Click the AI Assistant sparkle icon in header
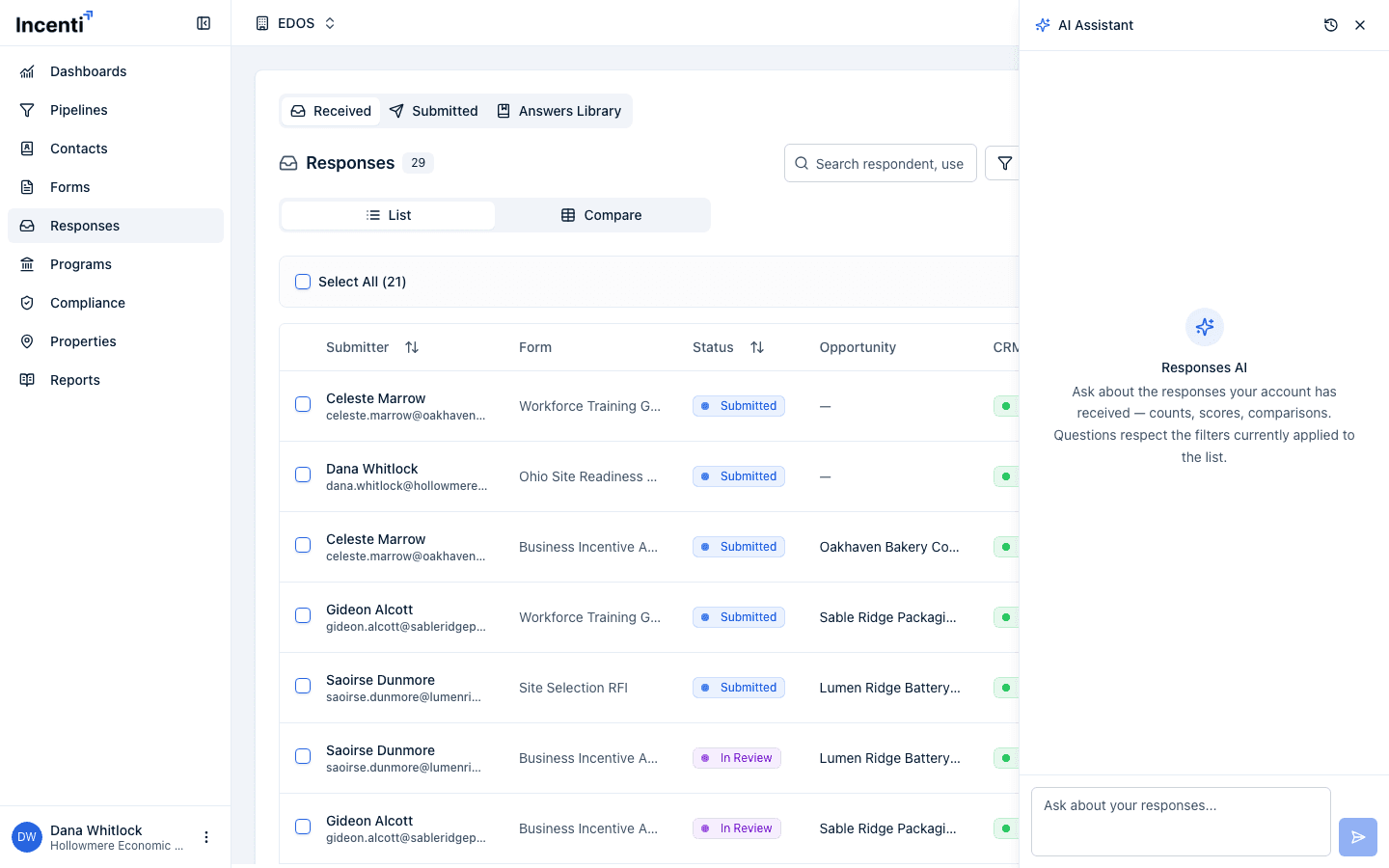Screen dimensions: 1389x868 (1043, 25)
